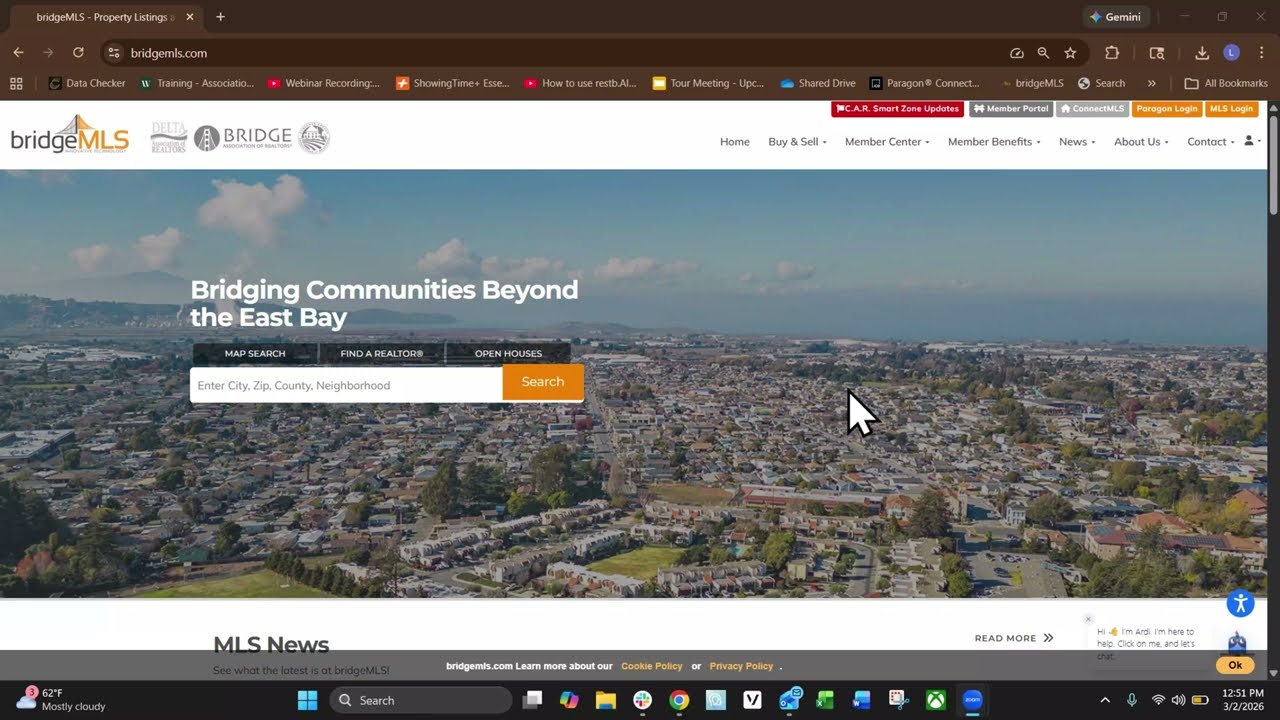
Task: Reload the bridgemls.com page
Action: [78, 53]
